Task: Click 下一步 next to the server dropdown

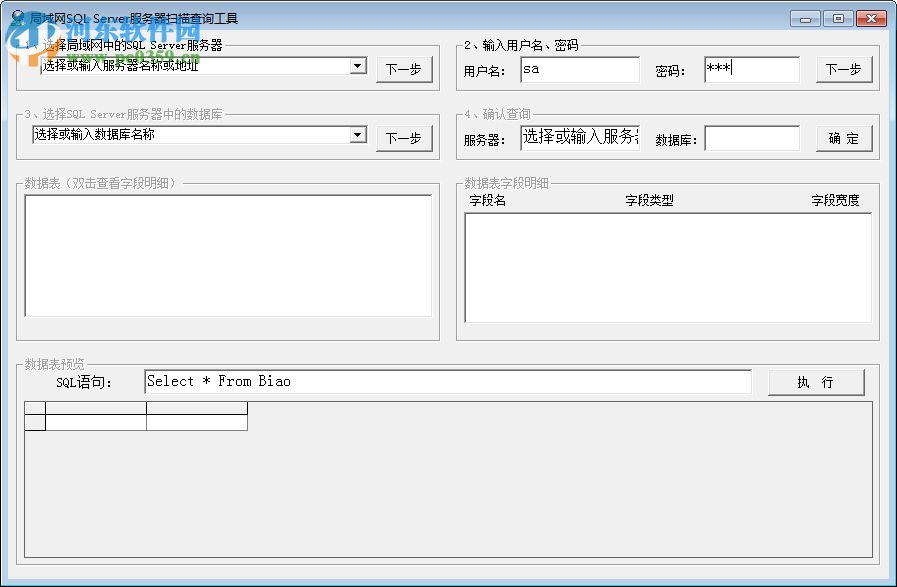Action: [x=404, y=68]
